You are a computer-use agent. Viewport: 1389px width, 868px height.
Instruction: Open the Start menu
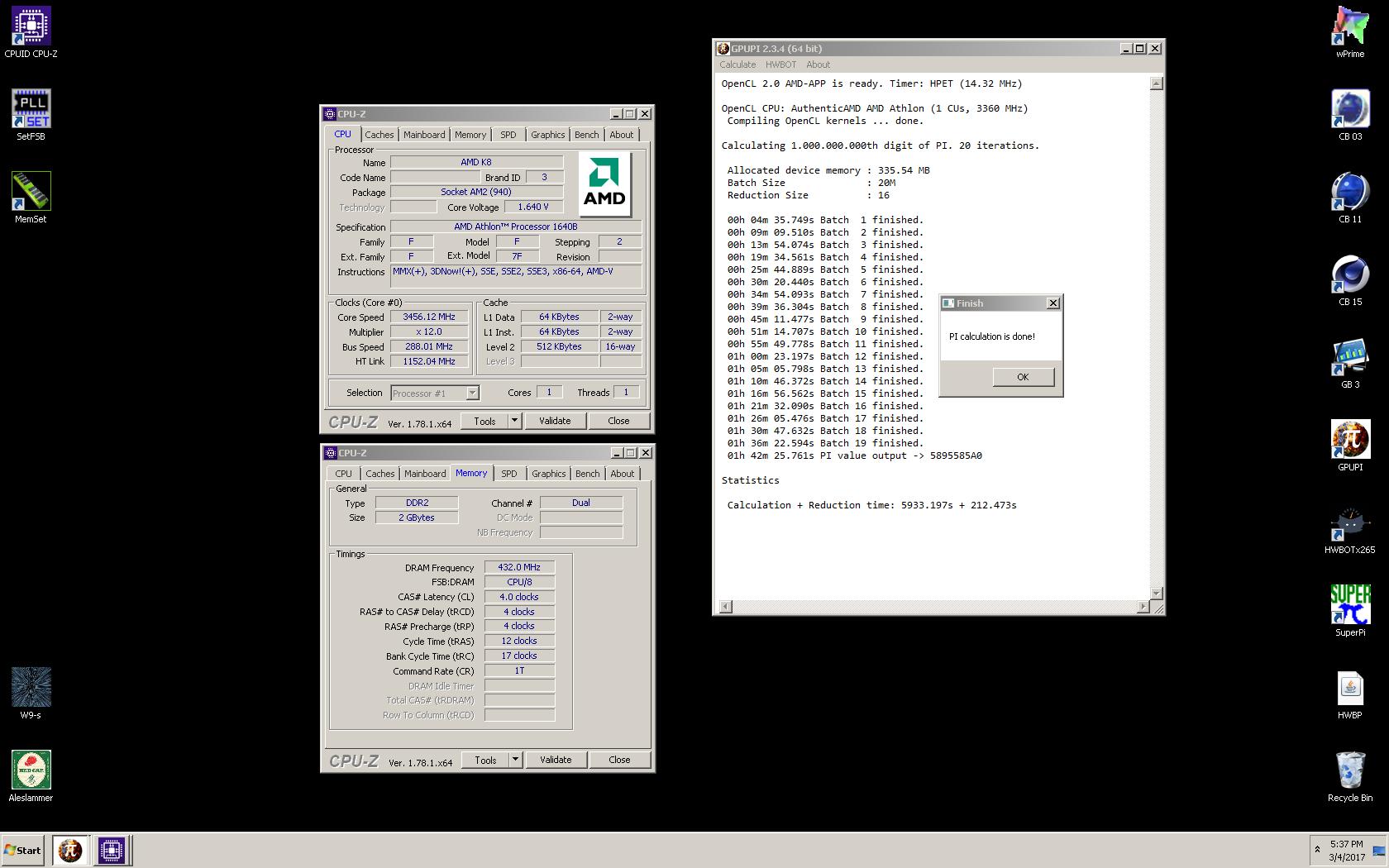[x=23, y=850]
